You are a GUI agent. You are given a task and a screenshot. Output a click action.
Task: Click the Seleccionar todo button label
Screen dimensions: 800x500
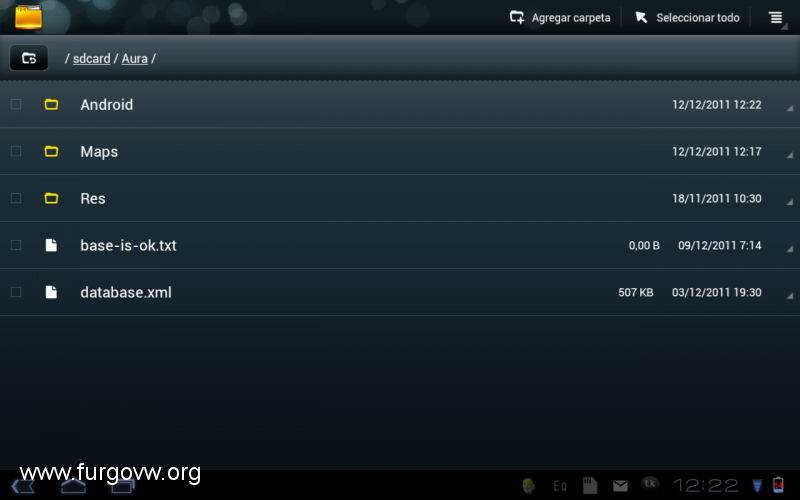[697, 18]
